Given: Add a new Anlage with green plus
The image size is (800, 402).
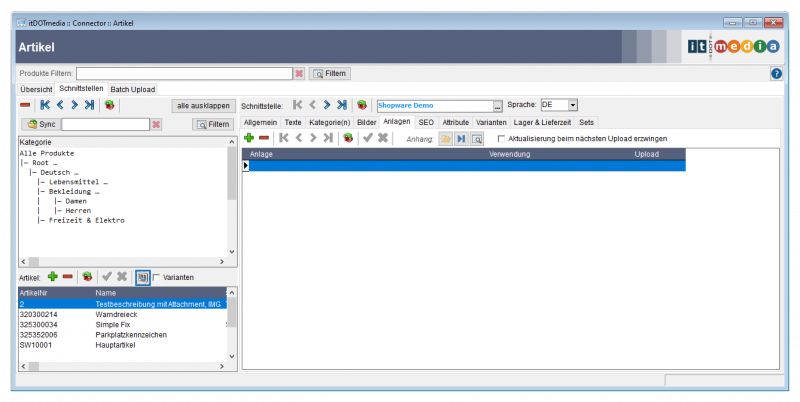Looking at the screenshot, I should [249, 138].
